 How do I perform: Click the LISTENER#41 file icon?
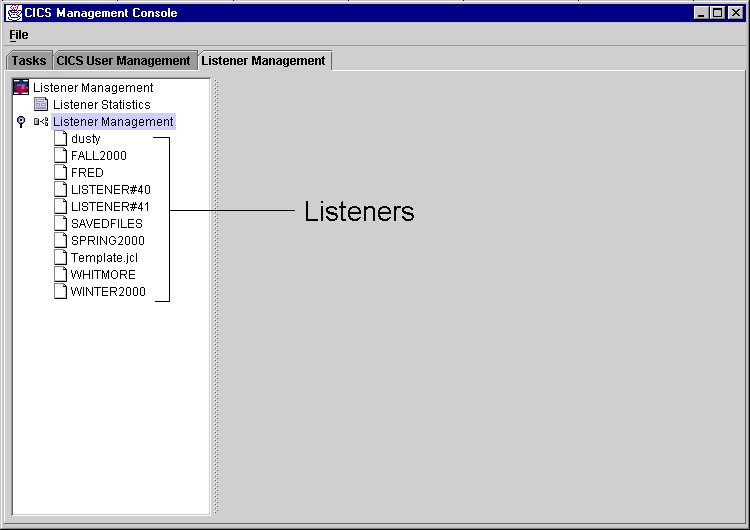(60, 206)
